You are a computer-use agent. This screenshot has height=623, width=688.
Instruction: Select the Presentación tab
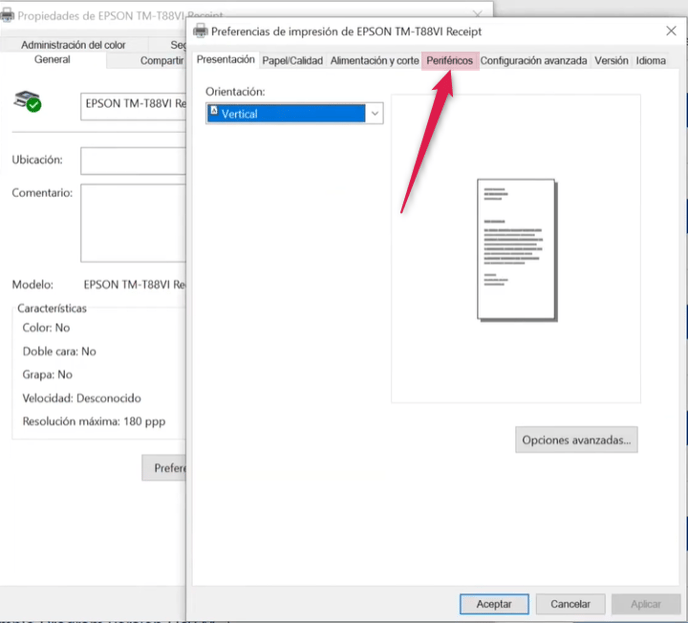226,60
